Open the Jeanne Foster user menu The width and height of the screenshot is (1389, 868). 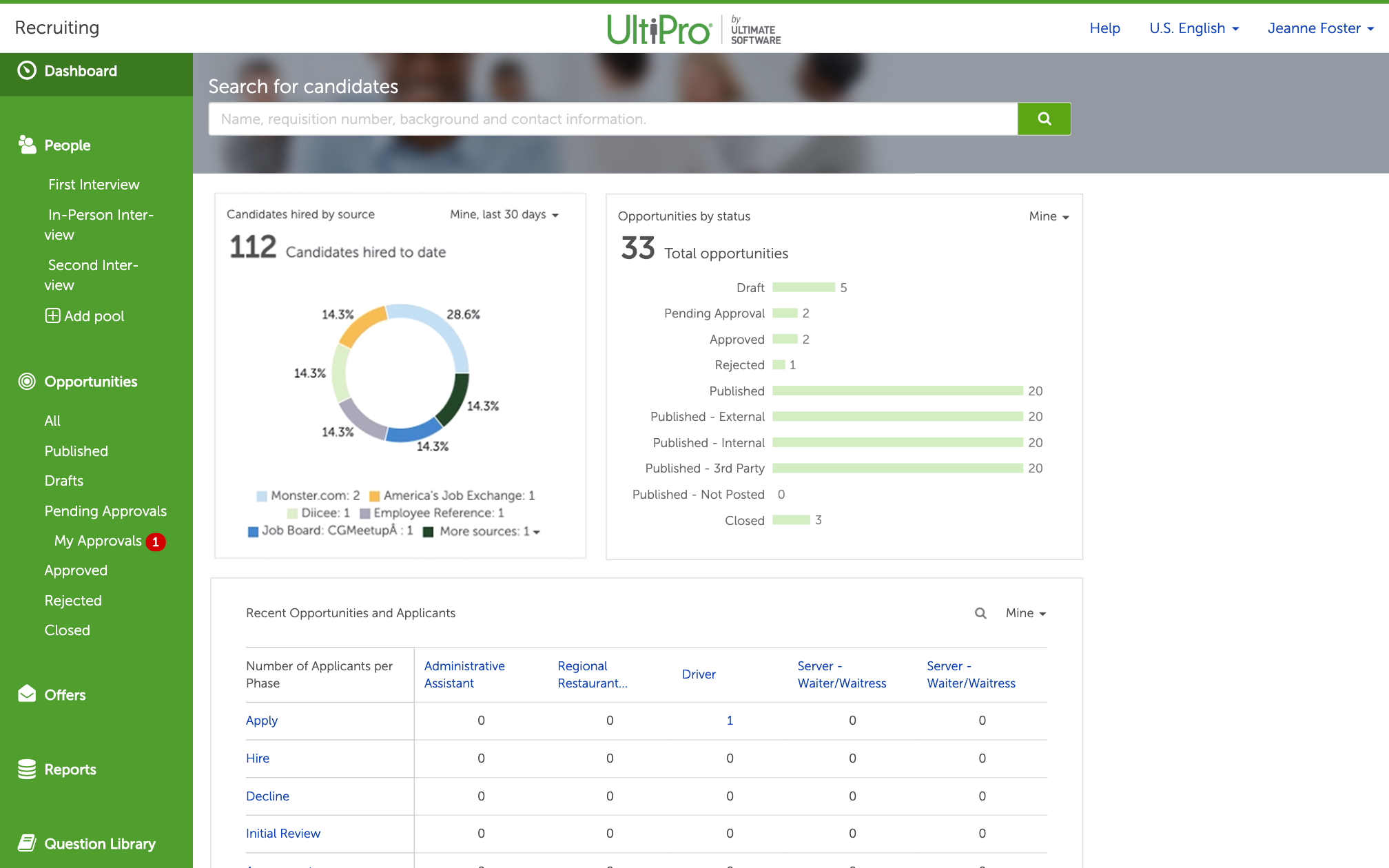tap(1320, 28)
